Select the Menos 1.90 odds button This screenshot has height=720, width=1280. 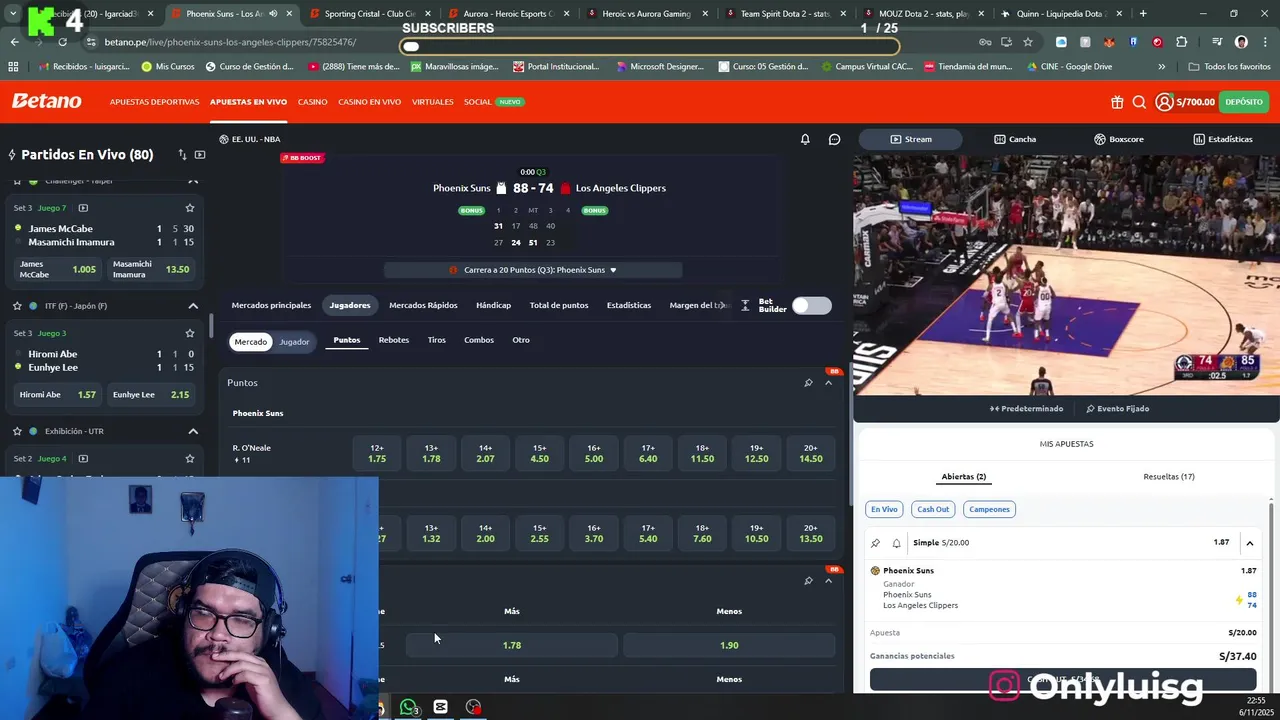[x=729, y=645]
